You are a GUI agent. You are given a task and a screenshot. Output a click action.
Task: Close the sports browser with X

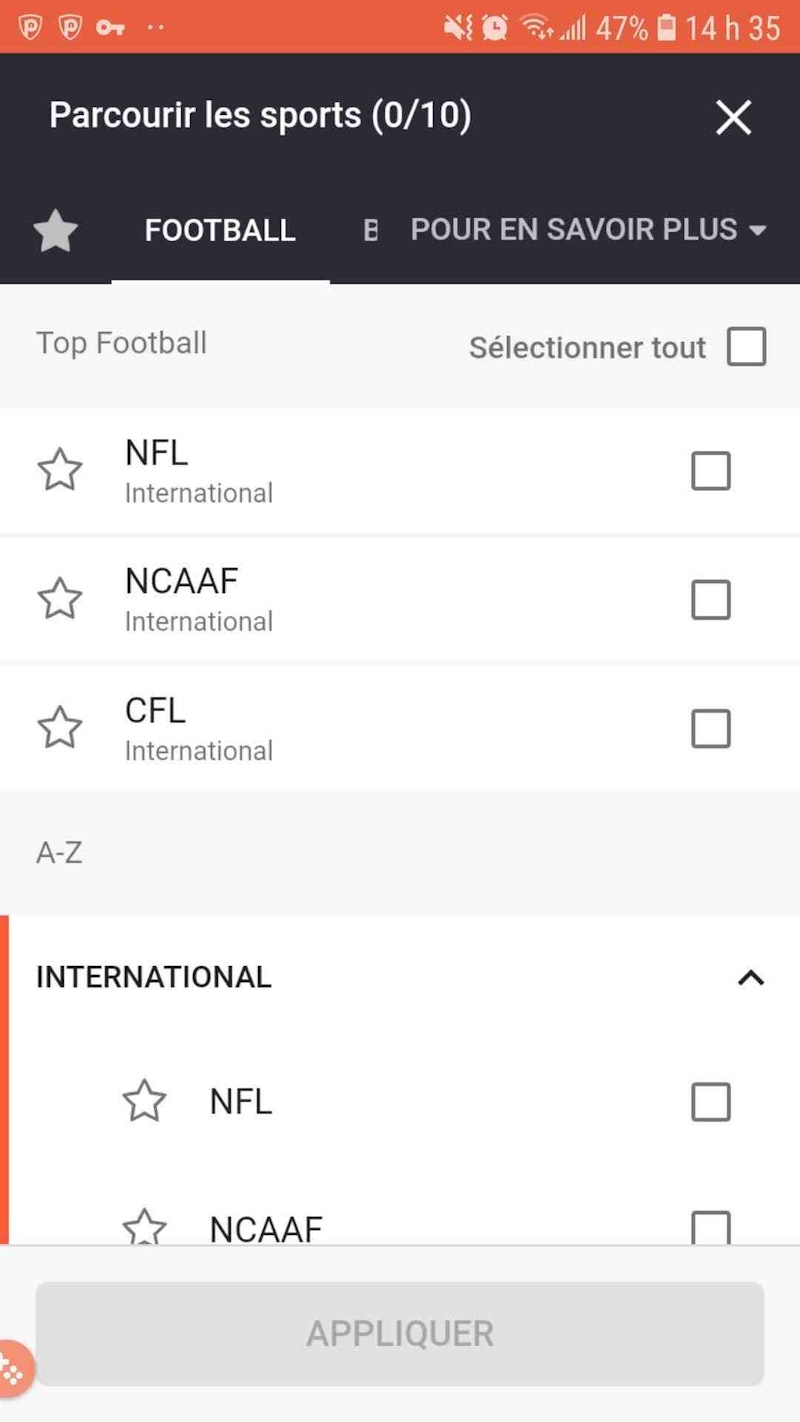(x=733, y=118)
